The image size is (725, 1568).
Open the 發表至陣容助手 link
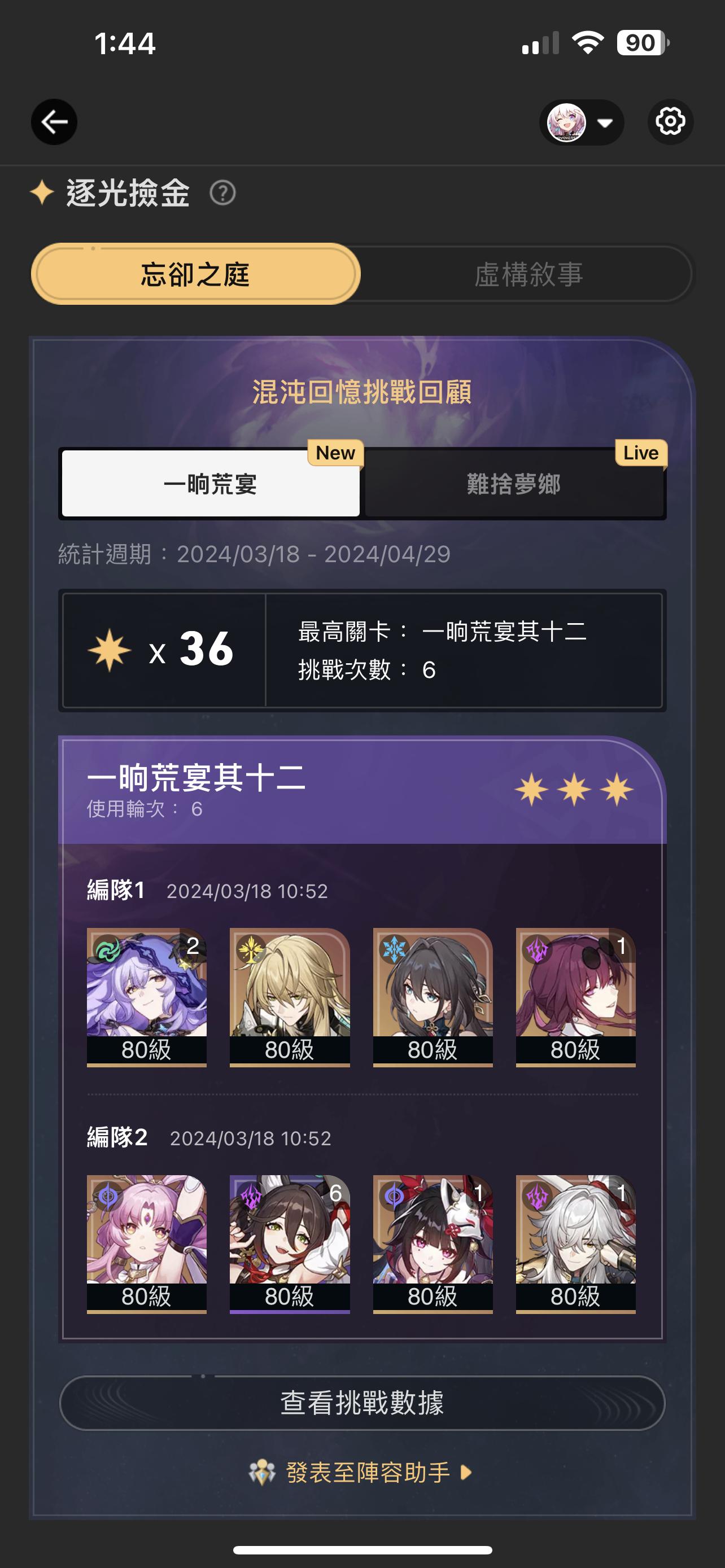(368, 1473)
